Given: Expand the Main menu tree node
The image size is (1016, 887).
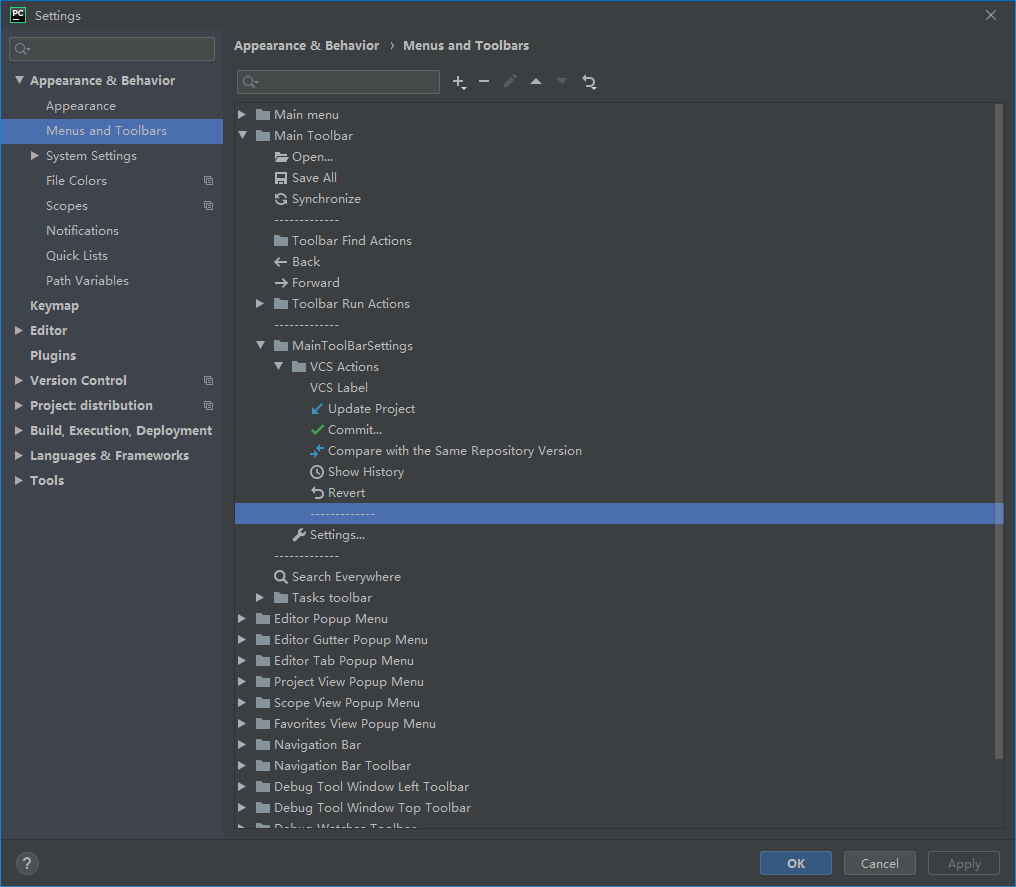Looking at the screenshot, I should click(x=242, y=115).
